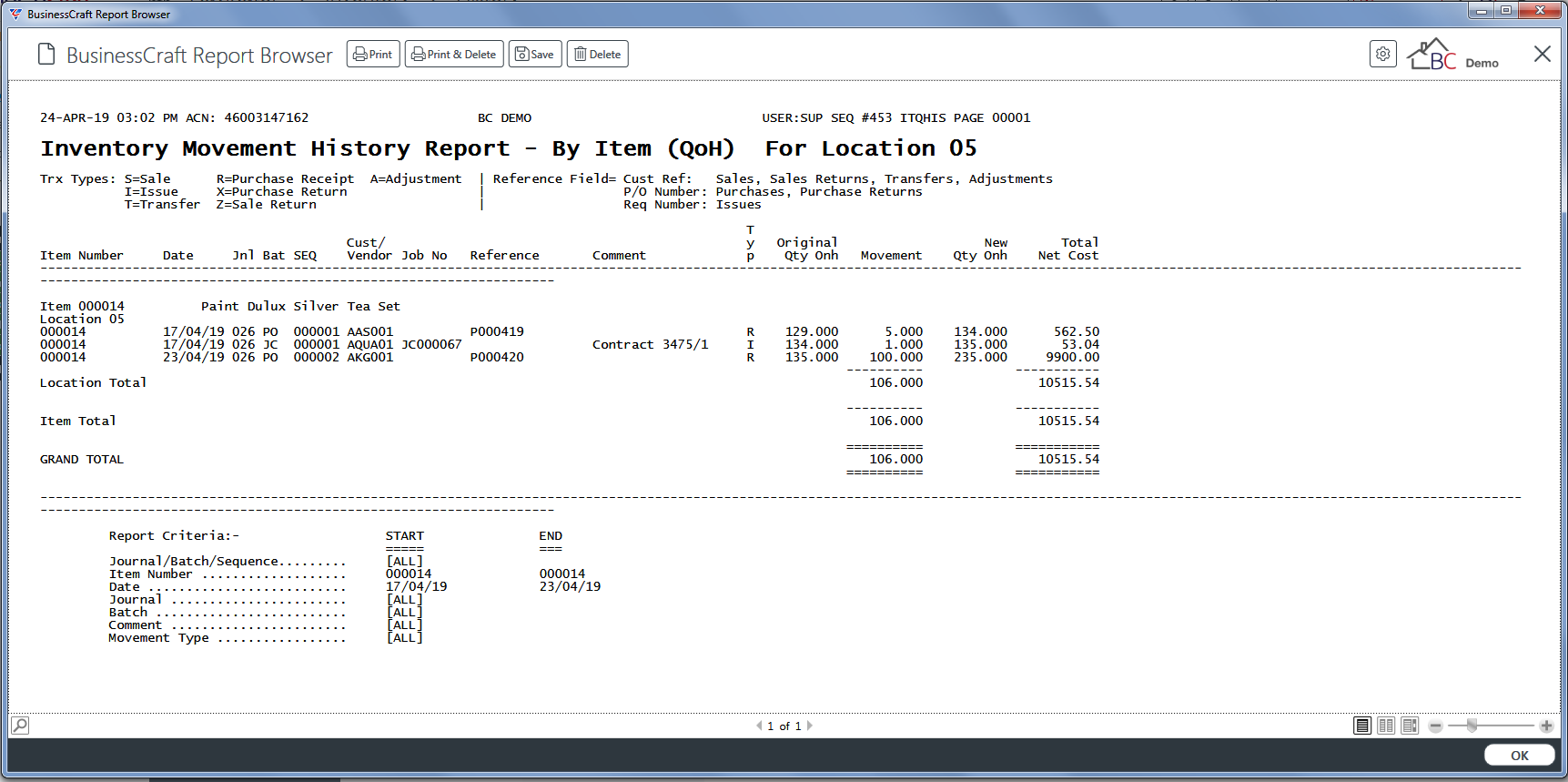Screen dimensions: 1568x782
Task: Click 'USER:SUP' header text
Action: 792,117
